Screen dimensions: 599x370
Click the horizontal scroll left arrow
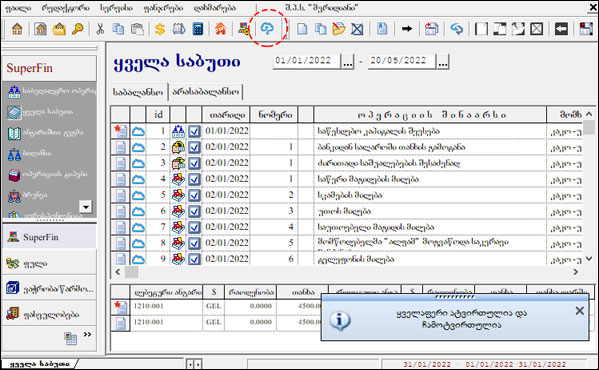click(x=118, y=272)
